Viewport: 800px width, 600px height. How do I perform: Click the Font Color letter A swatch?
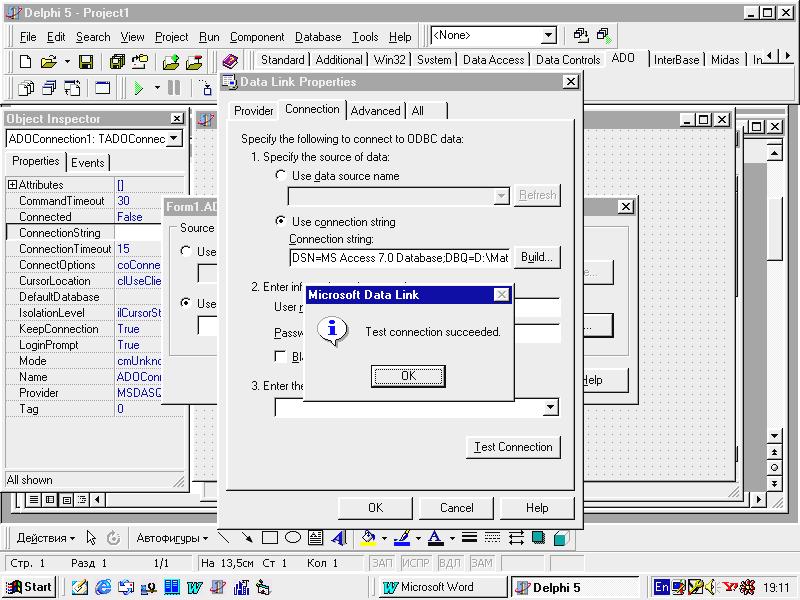click(435, 538)
